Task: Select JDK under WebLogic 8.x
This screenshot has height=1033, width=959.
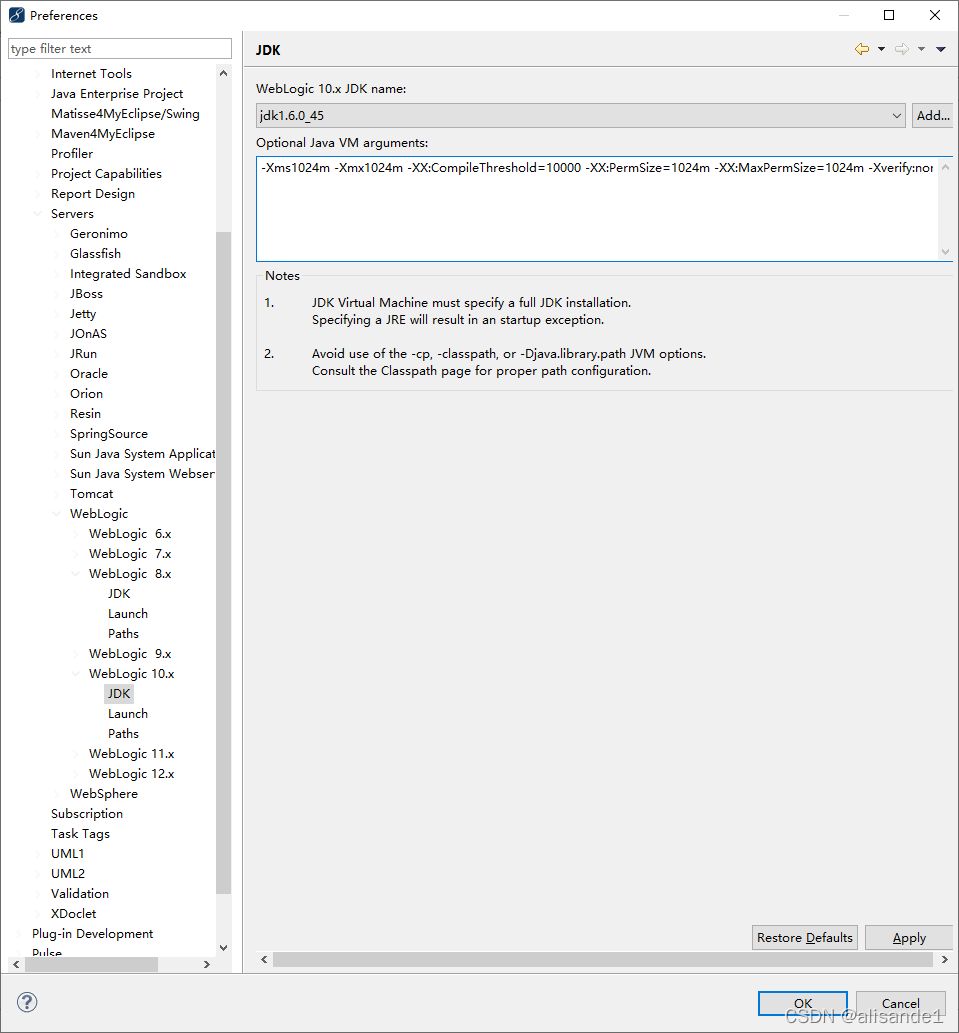Action: click(119, 593)
